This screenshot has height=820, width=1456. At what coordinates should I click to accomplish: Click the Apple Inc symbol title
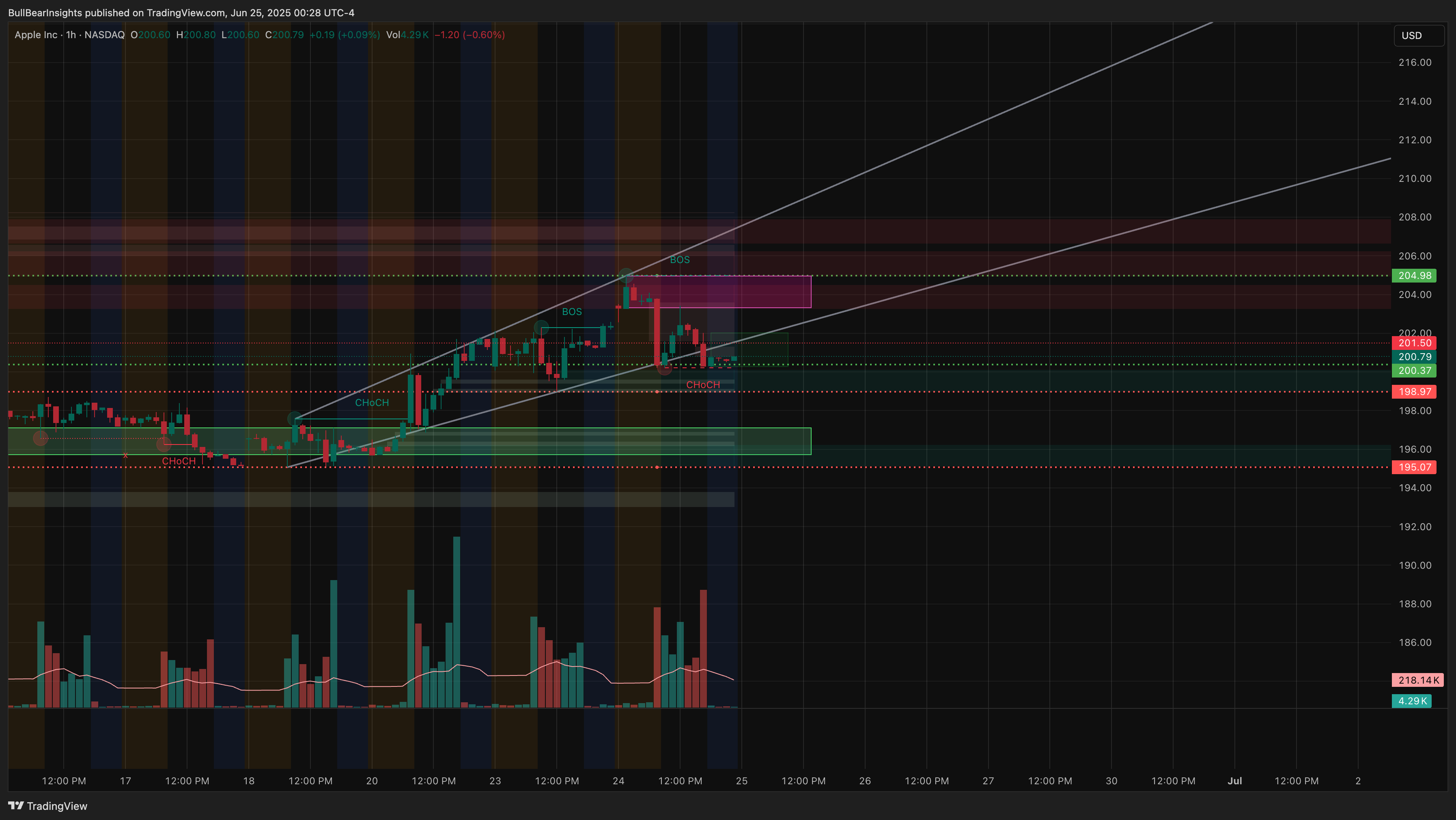[x=36, y=35]
